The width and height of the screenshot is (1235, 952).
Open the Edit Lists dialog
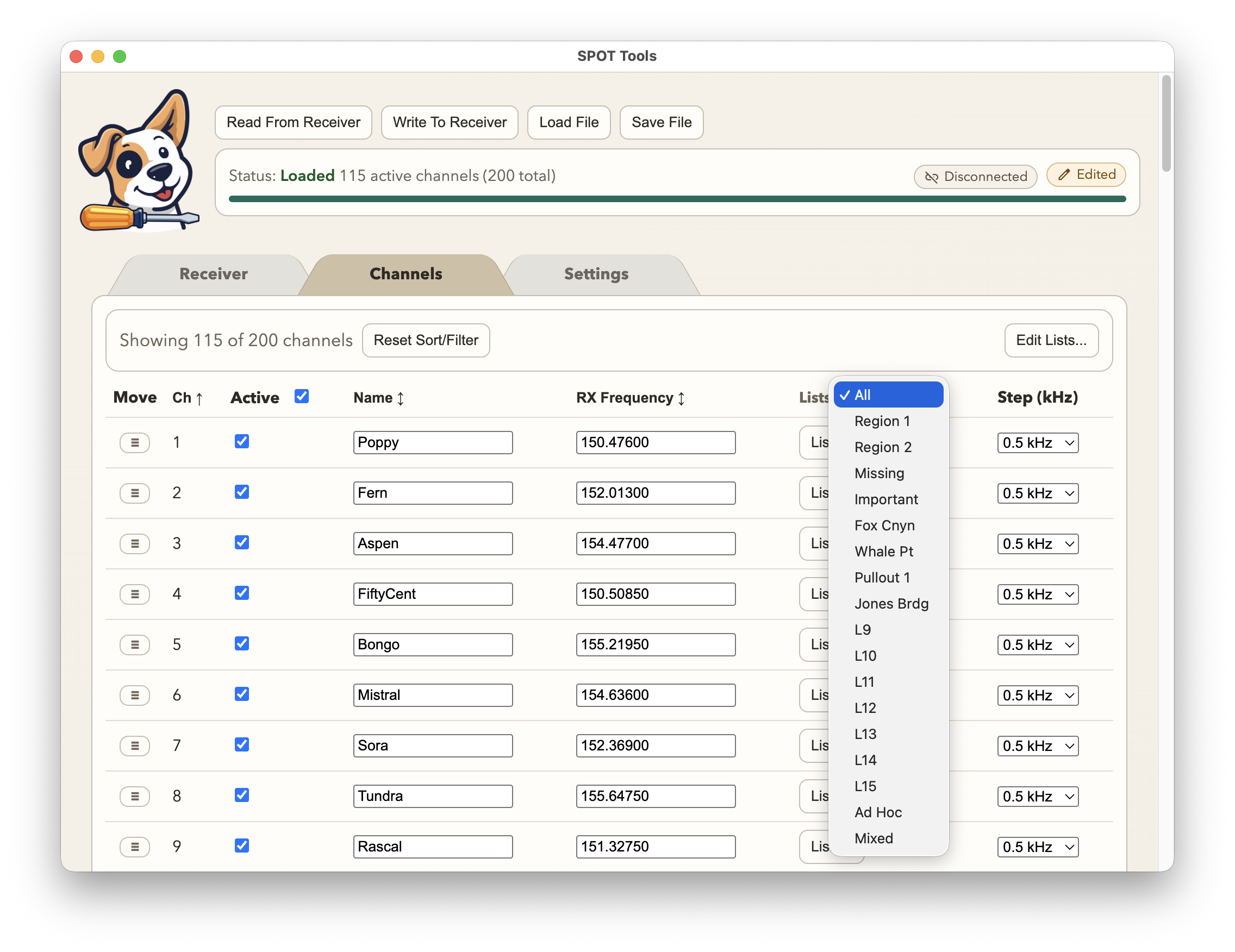click(1051, 340)
